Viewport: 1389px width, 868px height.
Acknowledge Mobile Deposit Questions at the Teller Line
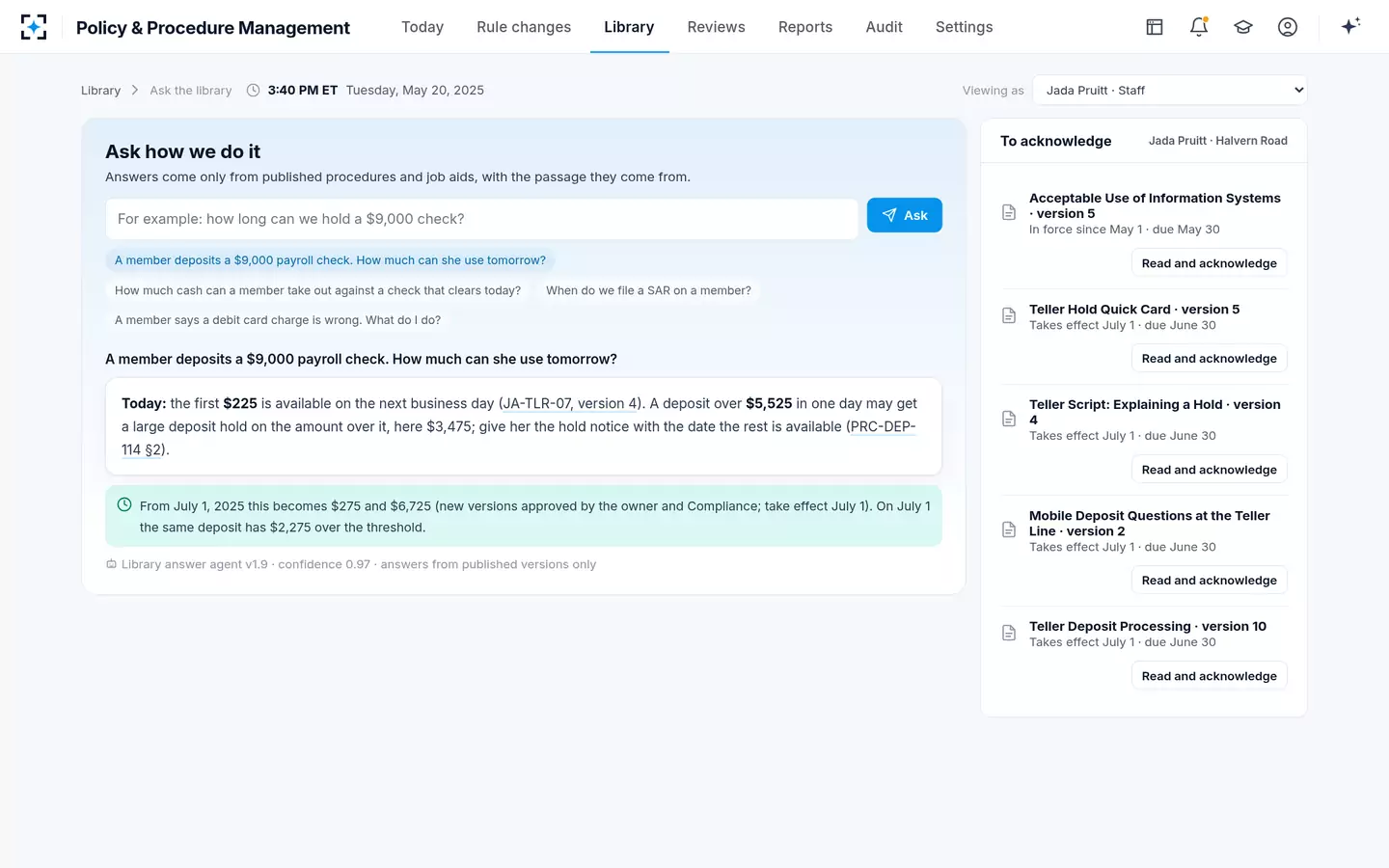click(1209, 581)
